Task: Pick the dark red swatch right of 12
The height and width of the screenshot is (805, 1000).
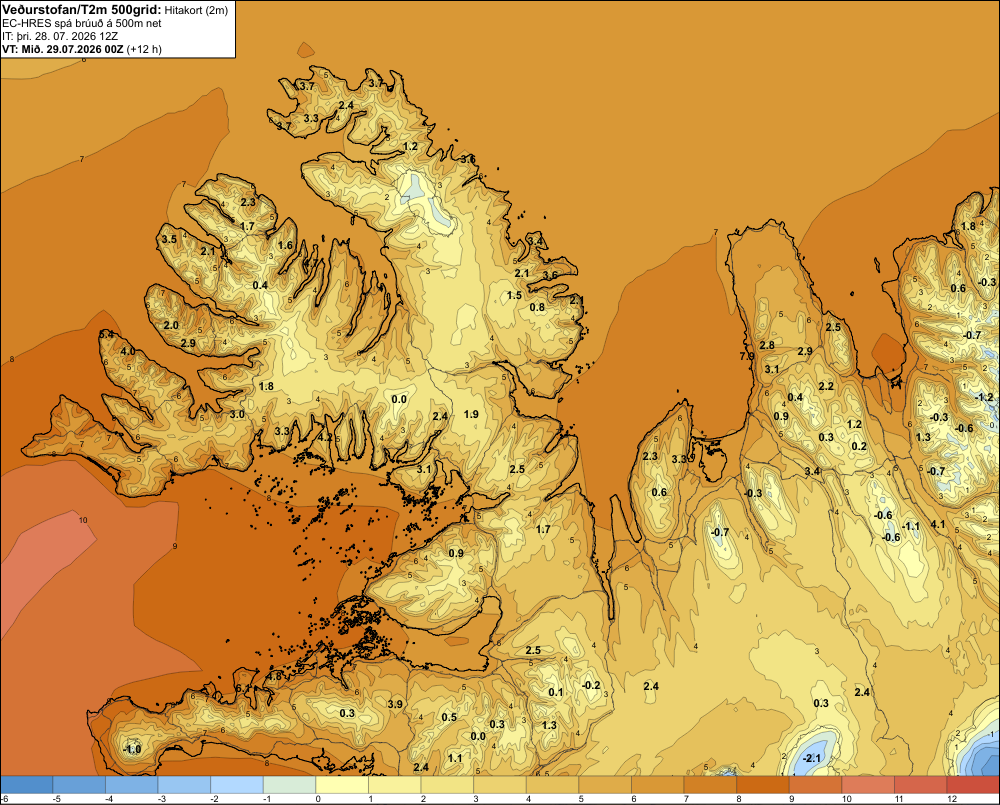Action: point(973,785)
